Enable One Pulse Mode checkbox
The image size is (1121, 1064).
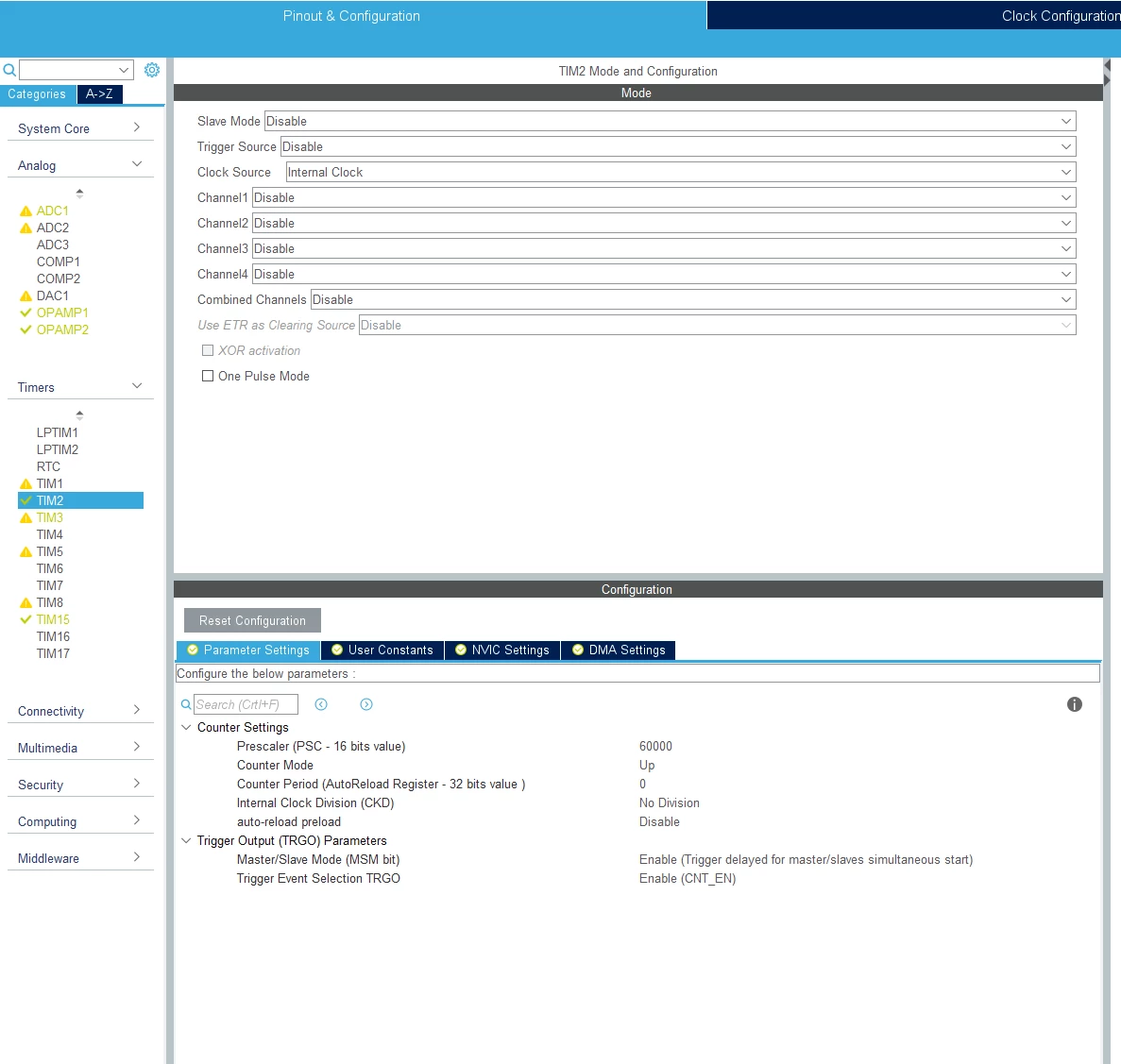point(208,376)
